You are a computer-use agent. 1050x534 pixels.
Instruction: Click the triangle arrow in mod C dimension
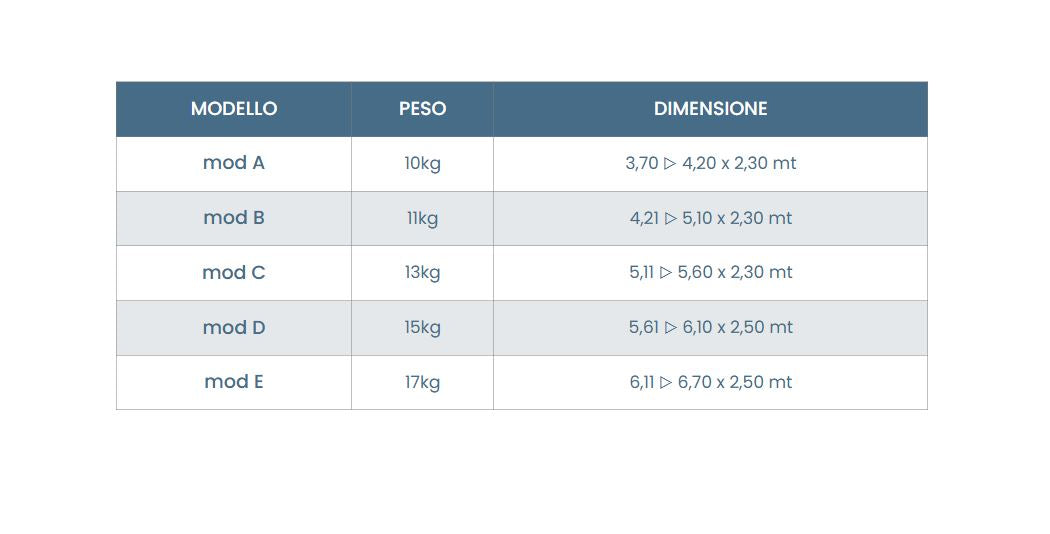point(666,273)
